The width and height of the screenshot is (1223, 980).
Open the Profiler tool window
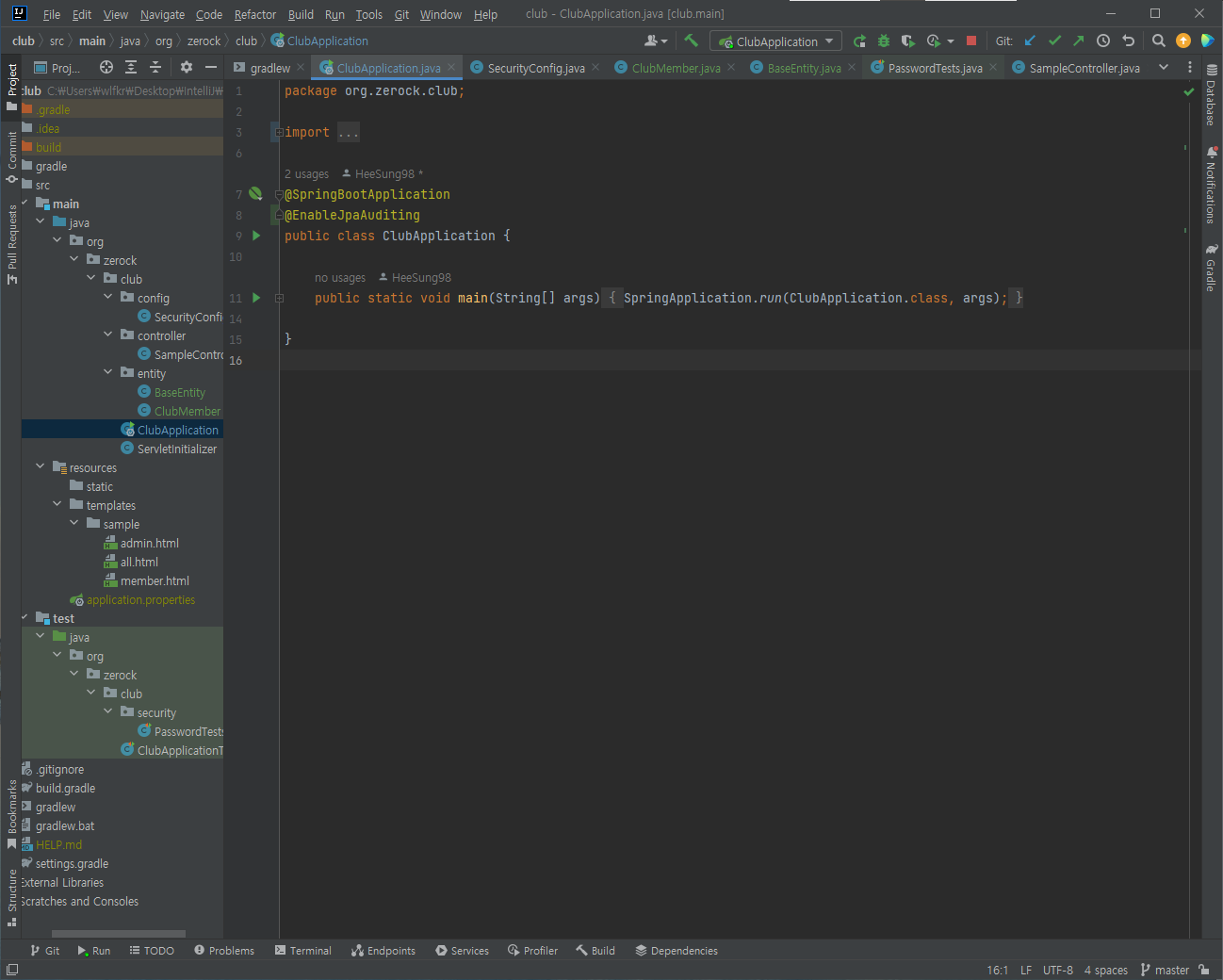click(532, 951)
